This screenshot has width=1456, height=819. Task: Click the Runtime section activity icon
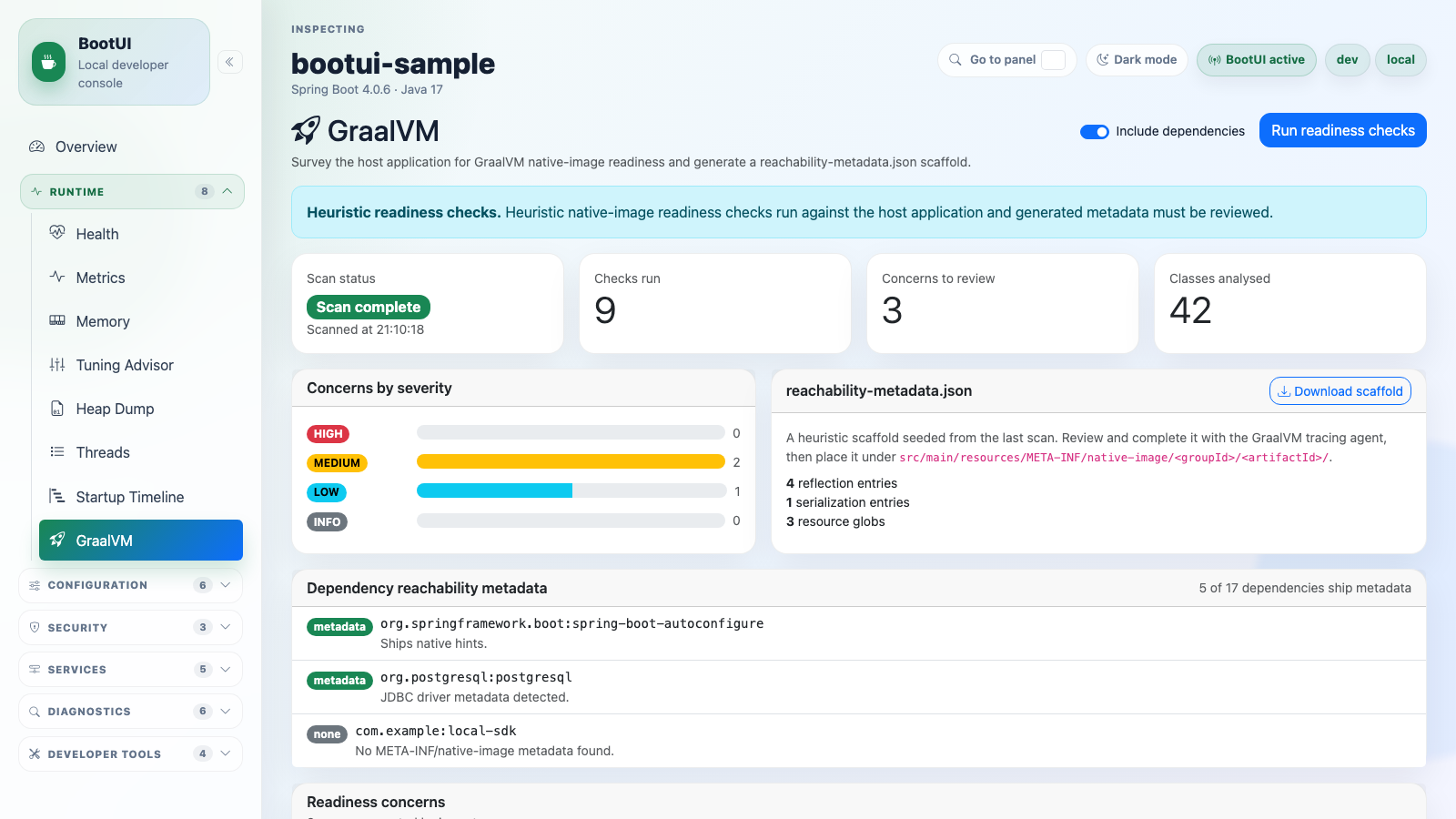point(36,192)
